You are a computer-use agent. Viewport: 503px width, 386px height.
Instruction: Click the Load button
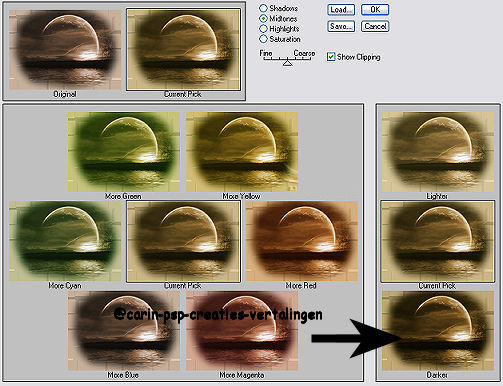341,10
